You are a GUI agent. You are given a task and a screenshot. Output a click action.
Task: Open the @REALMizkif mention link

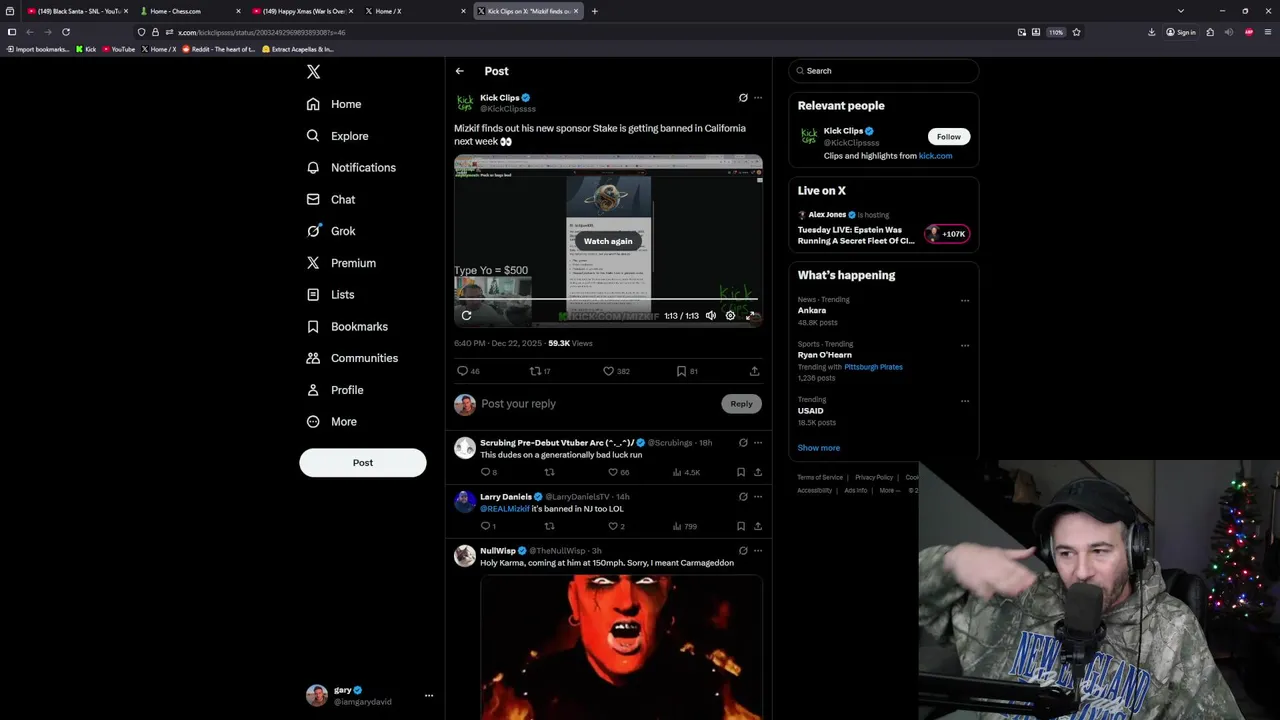click(504, 509)
